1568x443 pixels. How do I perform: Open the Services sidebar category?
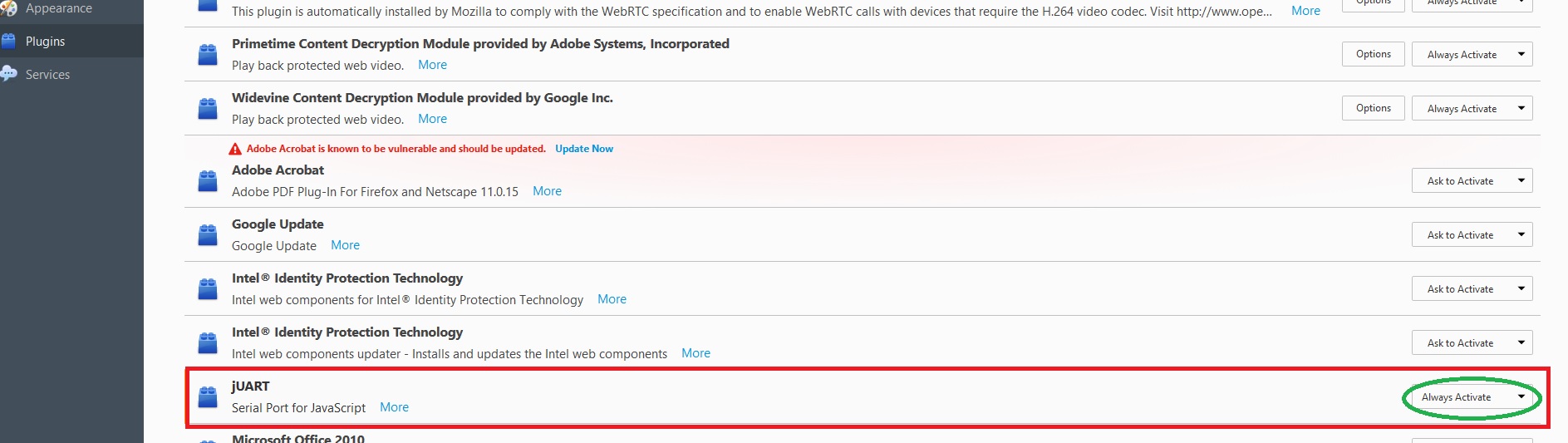point(47,74)
